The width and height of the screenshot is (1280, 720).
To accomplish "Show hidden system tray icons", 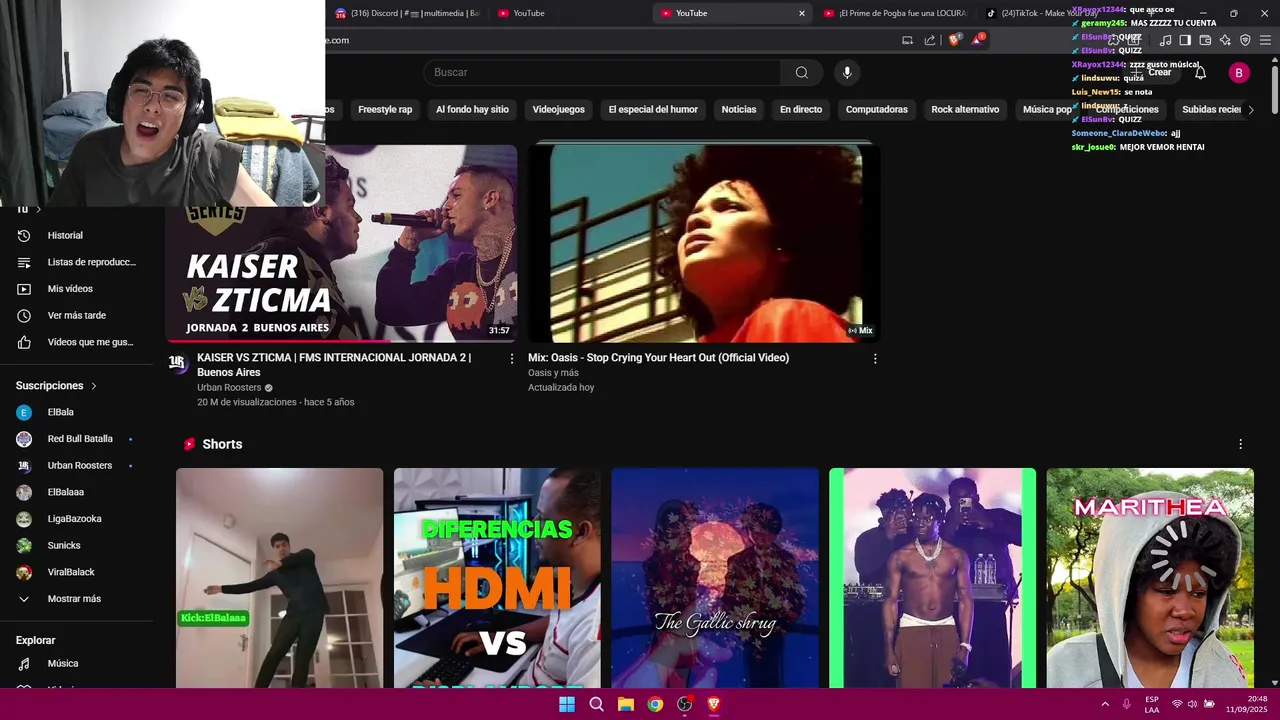I will click(x=1104, y=704).
